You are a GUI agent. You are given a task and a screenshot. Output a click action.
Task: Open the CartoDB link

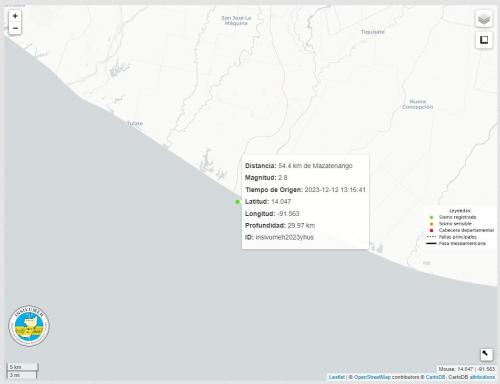coord(435,377)
